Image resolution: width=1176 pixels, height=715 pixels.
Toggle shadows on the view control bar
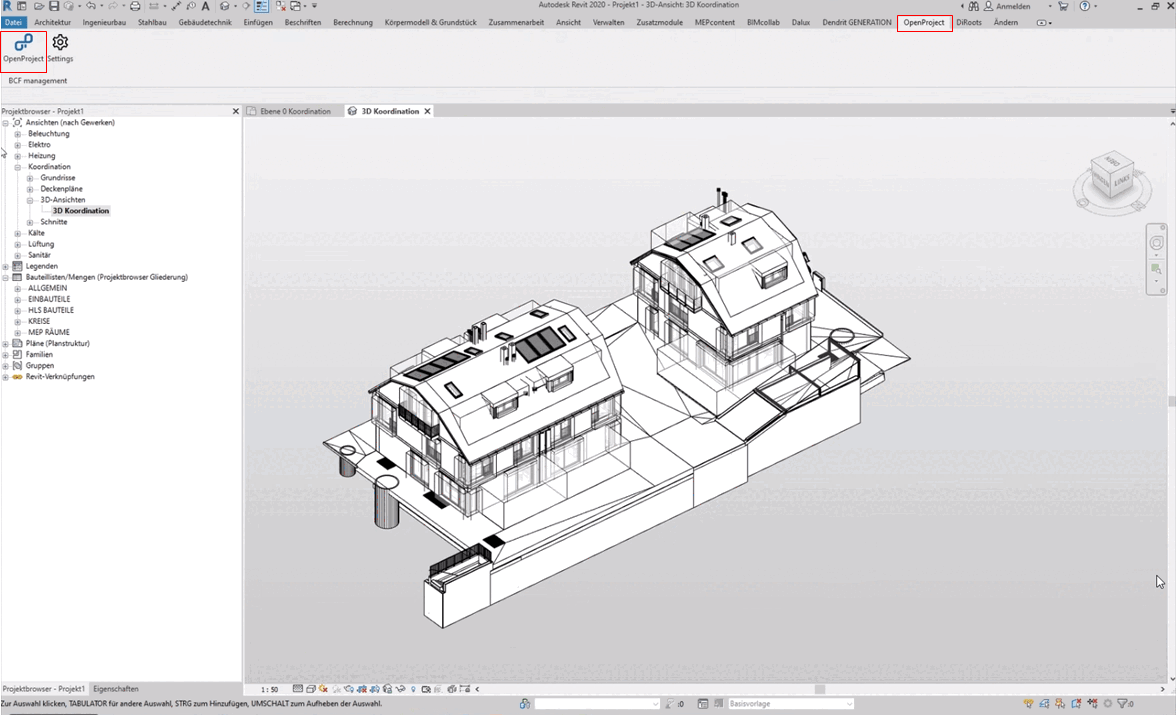(335, 689)
